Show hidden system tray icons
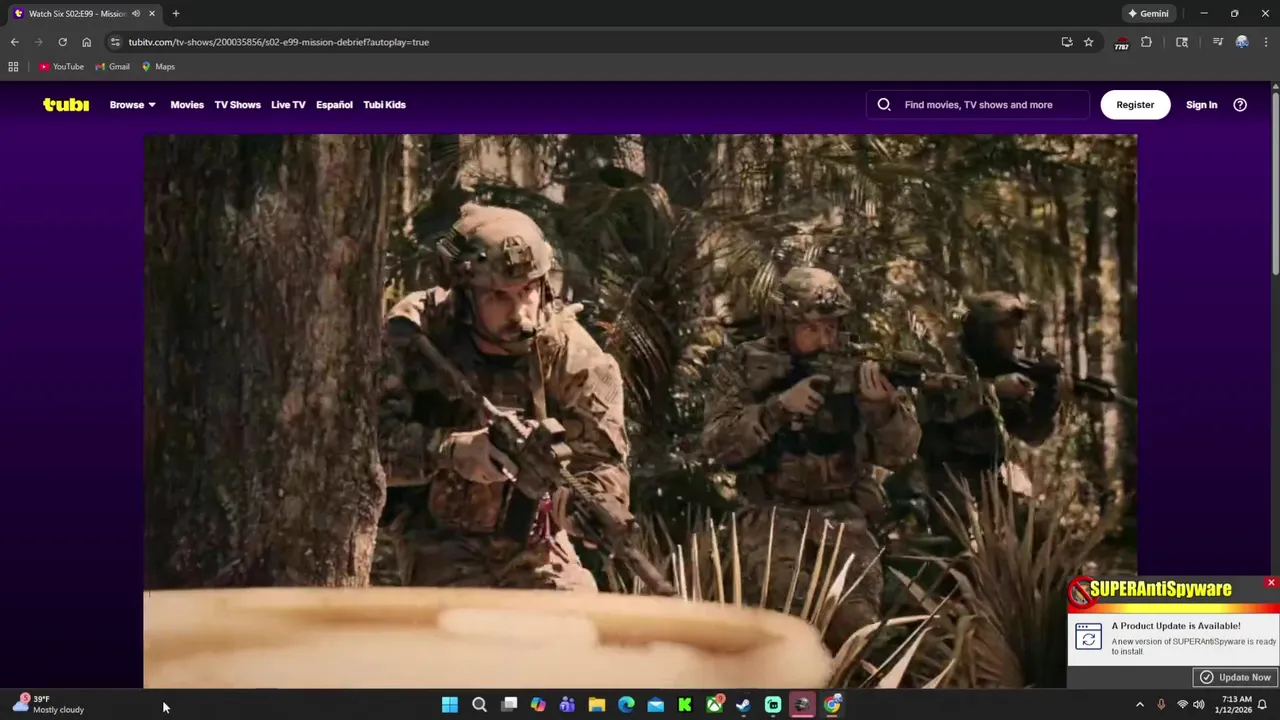Viewport: 1280px width, 720px height. [x=1140, y=705]
